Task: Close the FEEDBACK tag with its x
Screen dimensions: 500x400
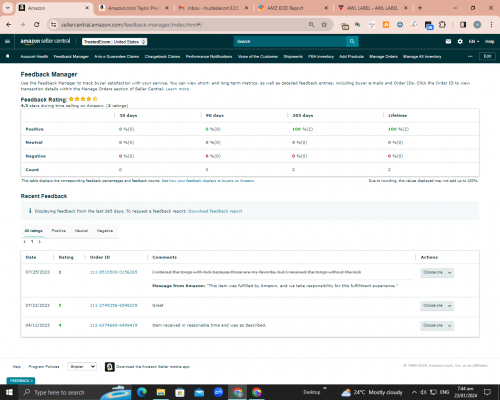Action: [x=32, y=381]
